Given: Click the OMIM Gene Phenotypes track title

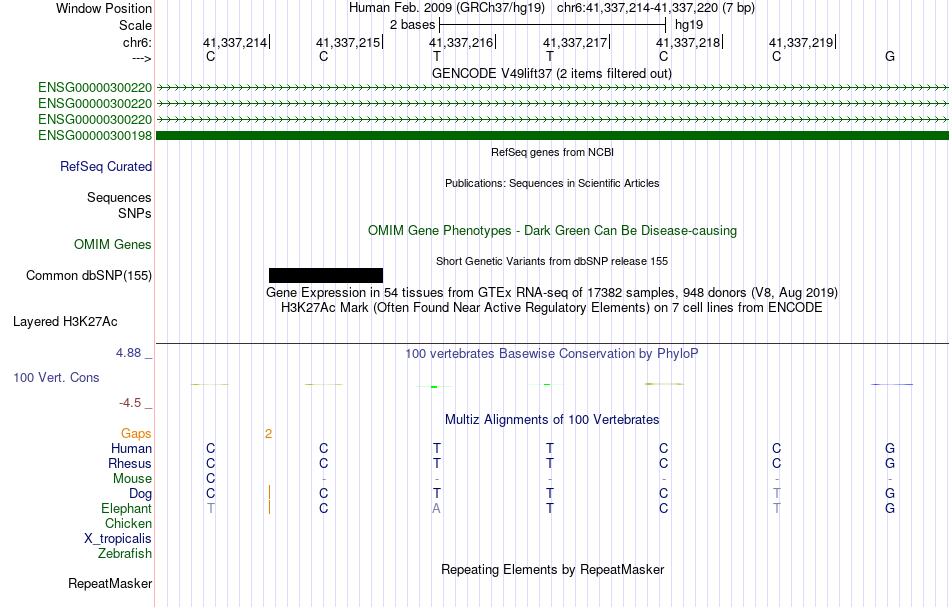Looking at the screenshot, I should 552,231.
